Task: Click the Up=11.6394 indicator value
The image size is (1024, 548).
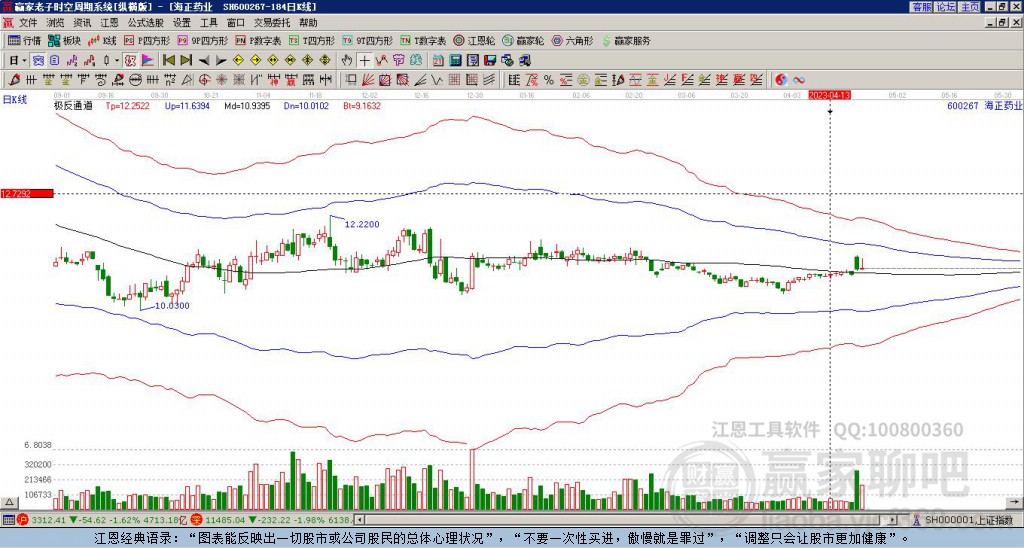Action: click(187, 105)
